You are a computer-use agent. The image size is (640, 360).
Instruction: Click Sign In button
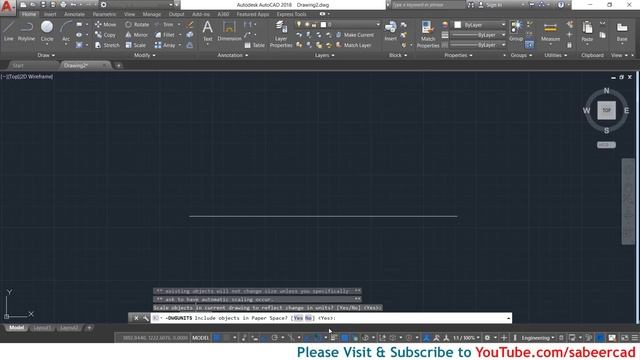491,5
